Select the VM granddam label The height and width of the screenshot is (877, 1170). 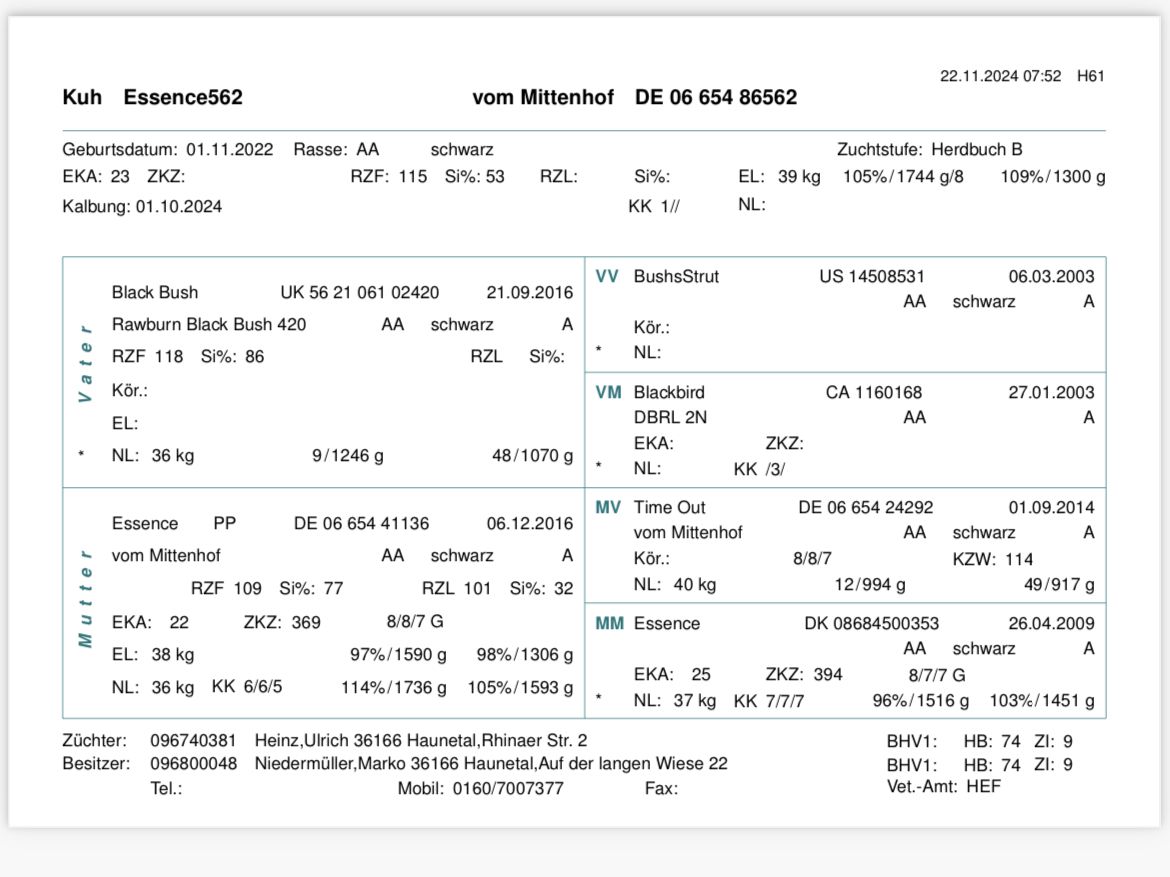[x=608, y=393]
